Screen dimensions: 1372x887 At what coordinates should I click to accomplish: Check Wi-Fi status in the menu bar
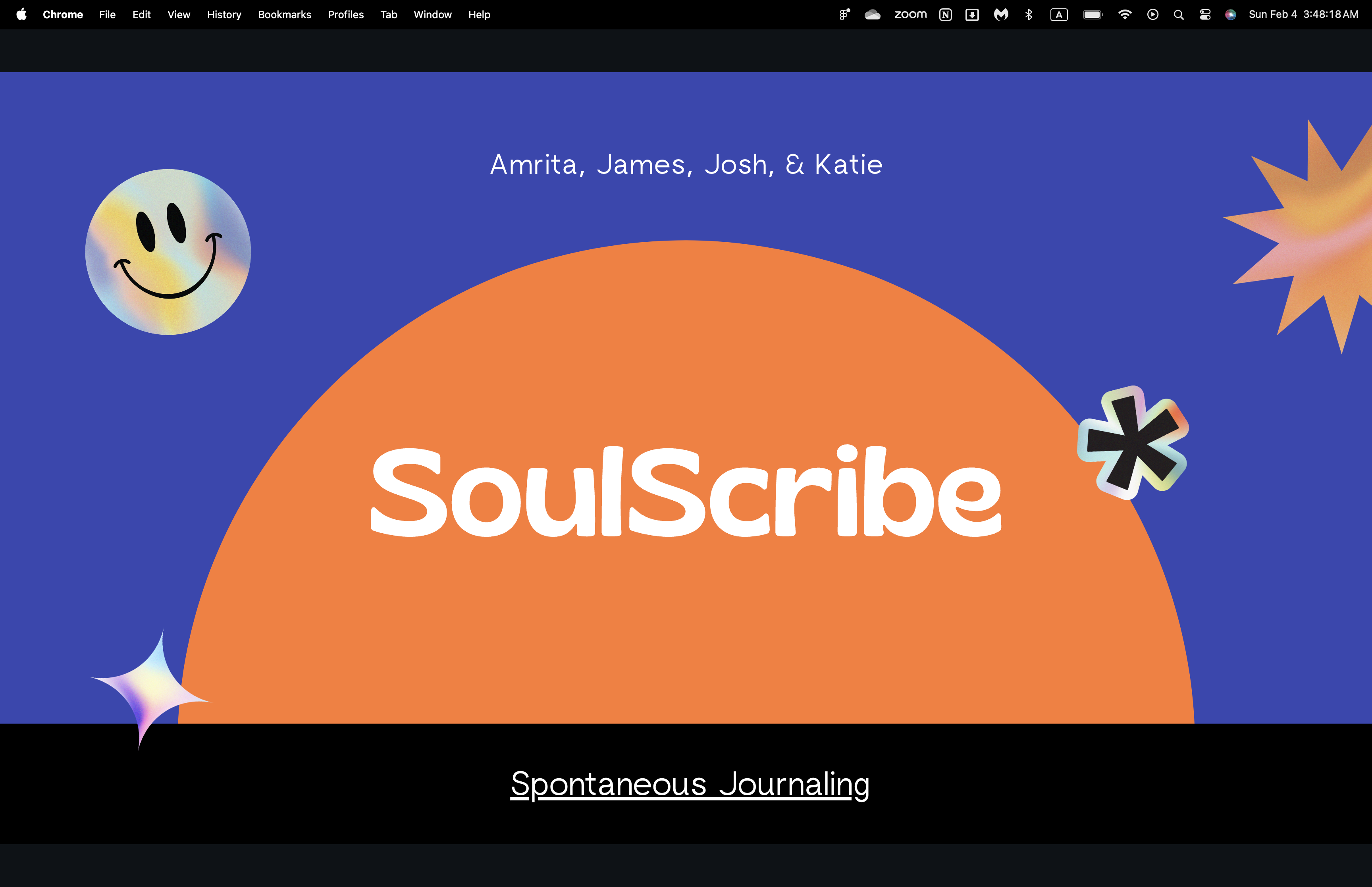pos(1124,14)
